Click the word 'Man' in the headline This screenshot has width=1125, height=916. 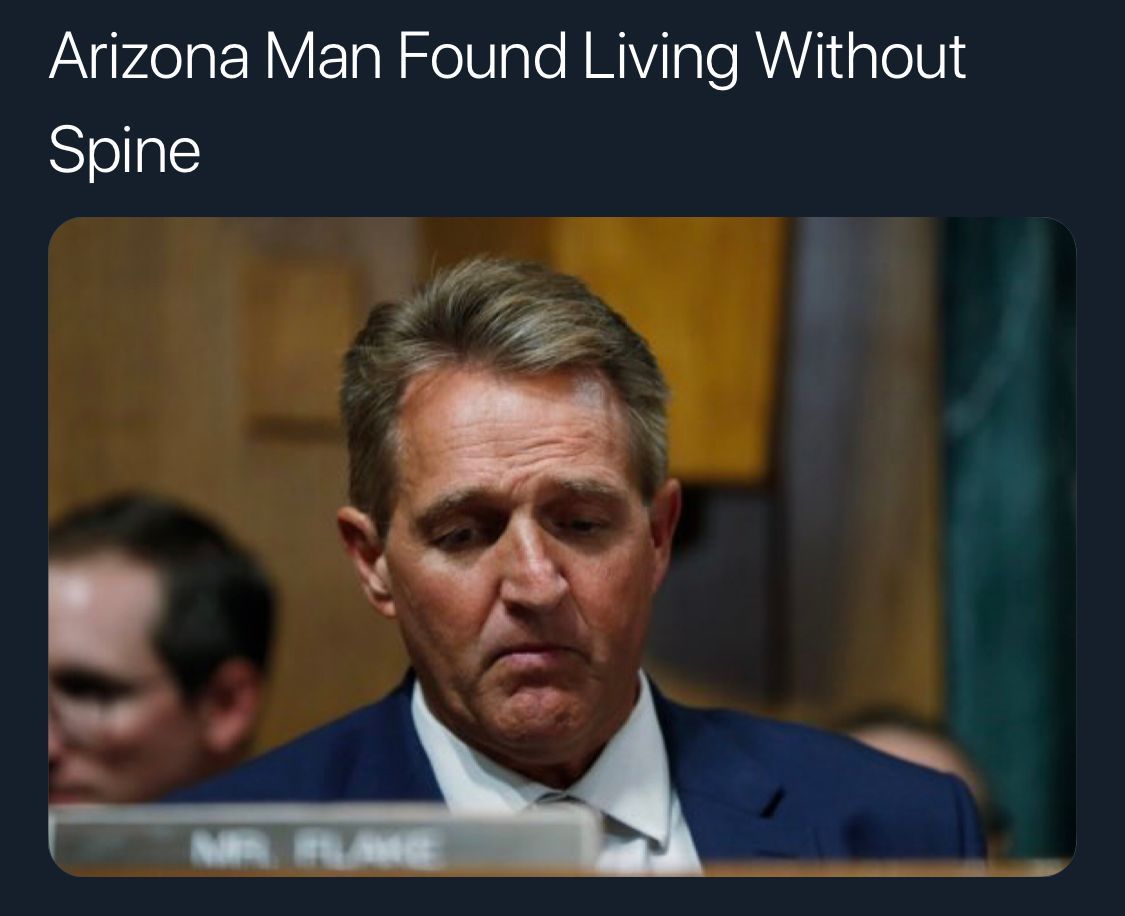(x=324, y=56)
